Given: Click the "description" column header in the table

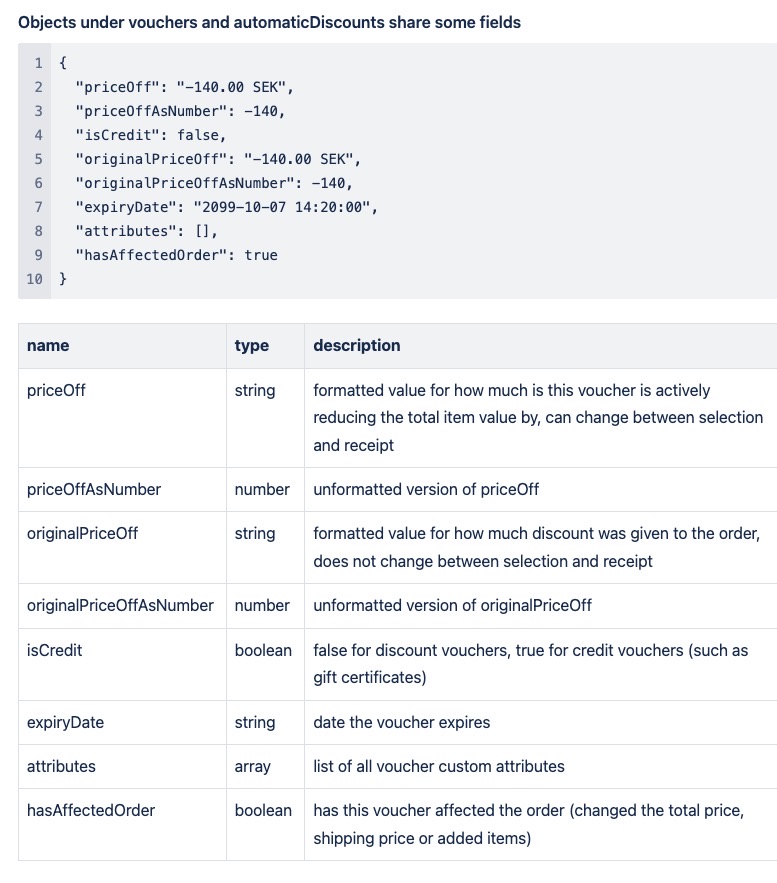Looking at the screenshot, I should (x=357, y=345).
